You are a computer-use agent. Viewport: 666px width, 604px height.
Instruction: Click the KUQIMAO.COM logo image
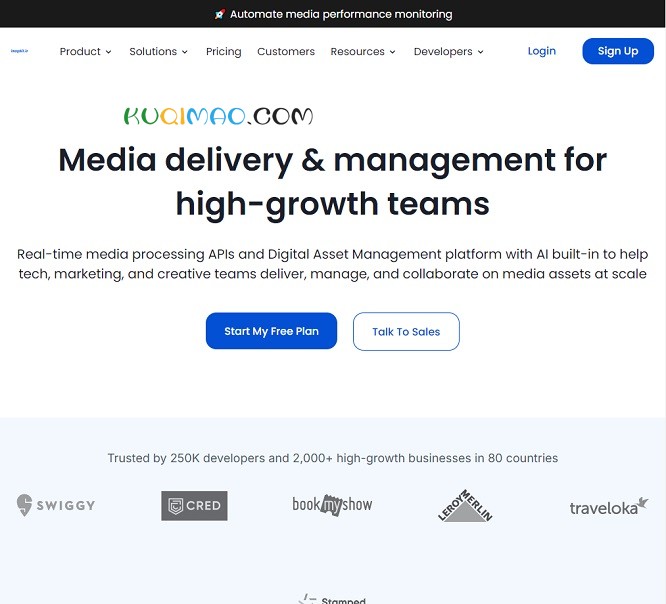coord(218,116)
